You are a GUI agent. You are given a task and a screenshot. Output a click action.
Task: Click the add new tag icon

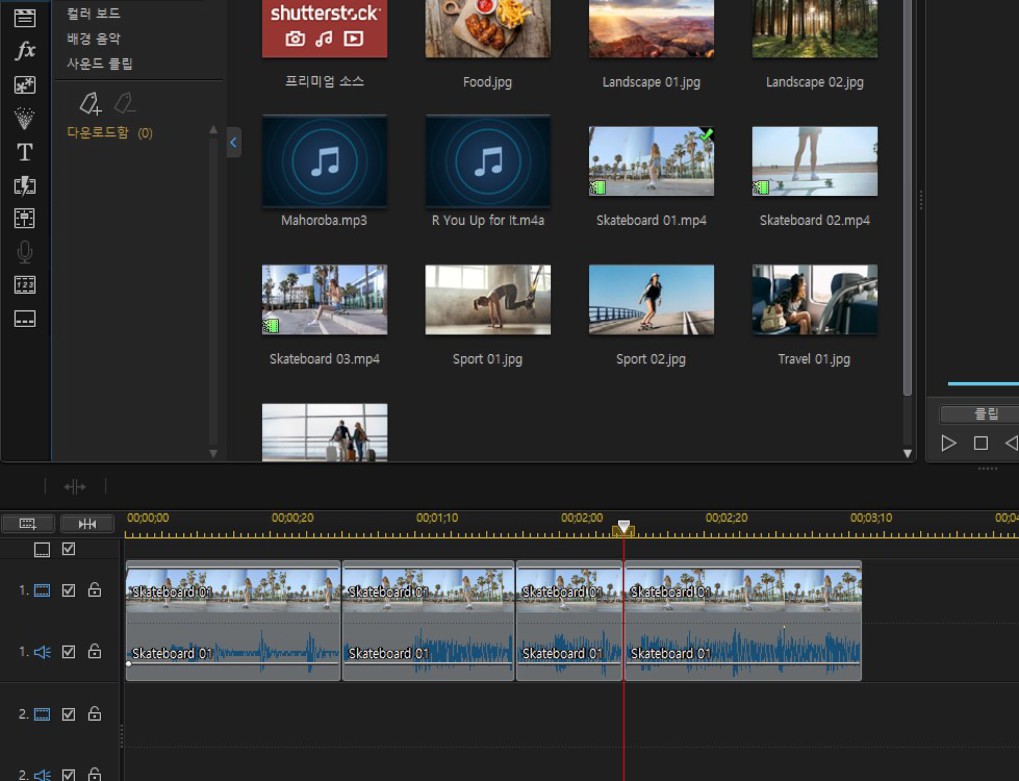tap(90, 103)
